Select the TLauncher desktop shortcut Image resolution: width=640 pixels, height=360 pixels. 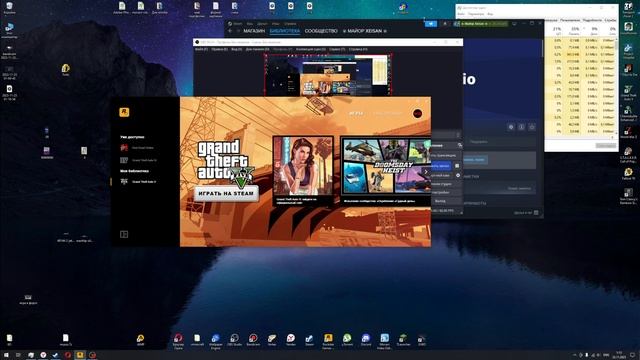tap(403, 340)
